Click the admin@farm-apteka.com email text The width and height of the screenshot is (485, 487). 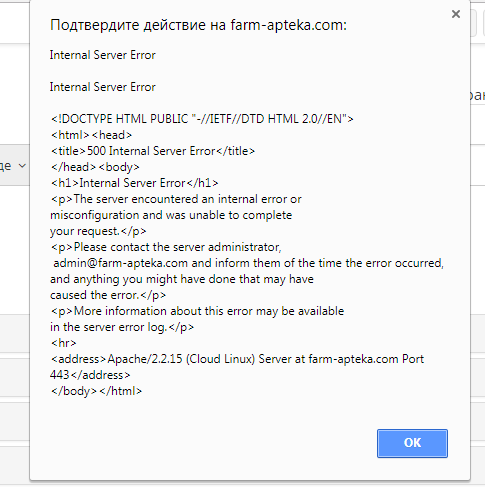(120, 263)
